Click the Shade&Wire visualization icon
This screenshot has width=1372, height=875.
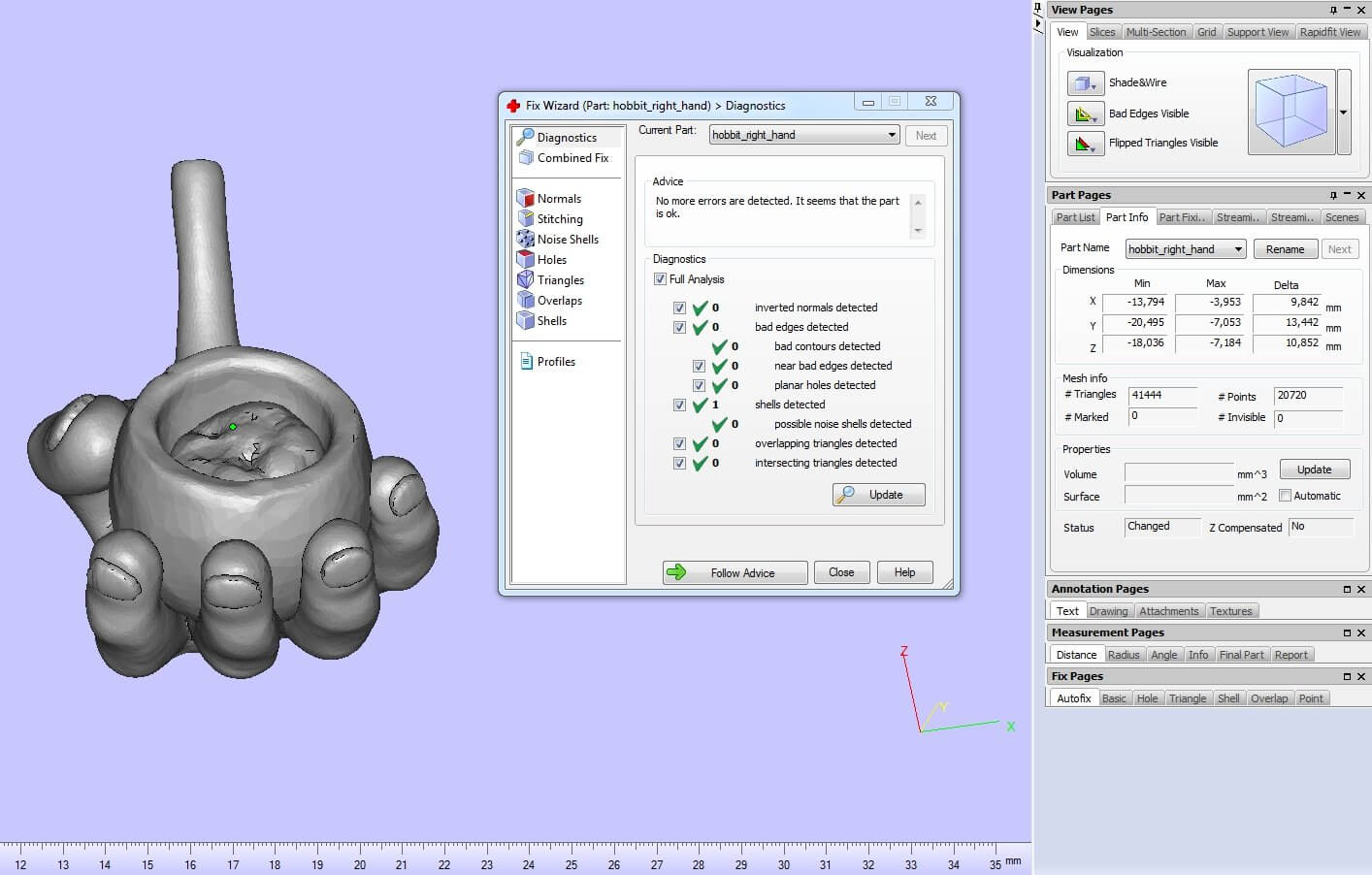[x=1085, y=83]
